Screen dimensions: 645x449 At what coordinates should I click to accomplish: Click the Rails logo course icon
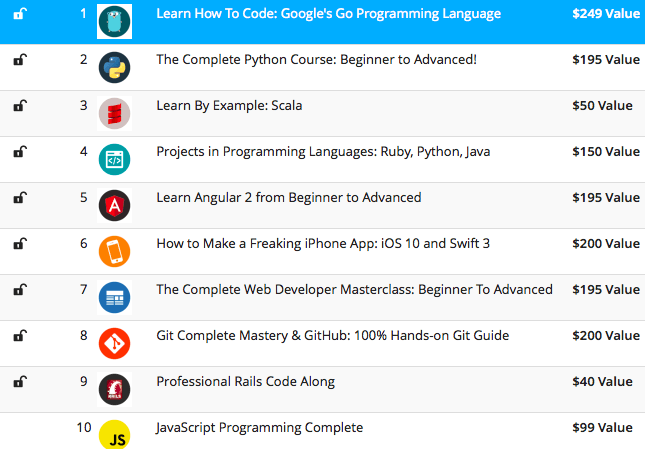tap(115, 390)
